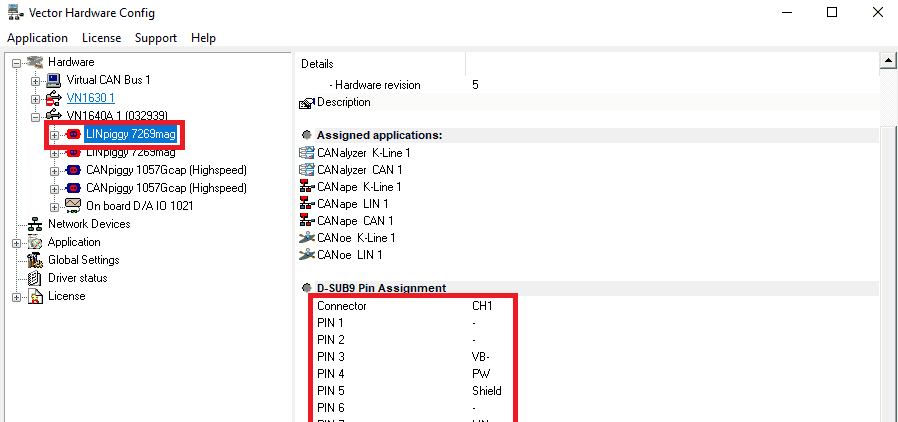Open the Help menu
Screen dimensions: 898x422
203,38
